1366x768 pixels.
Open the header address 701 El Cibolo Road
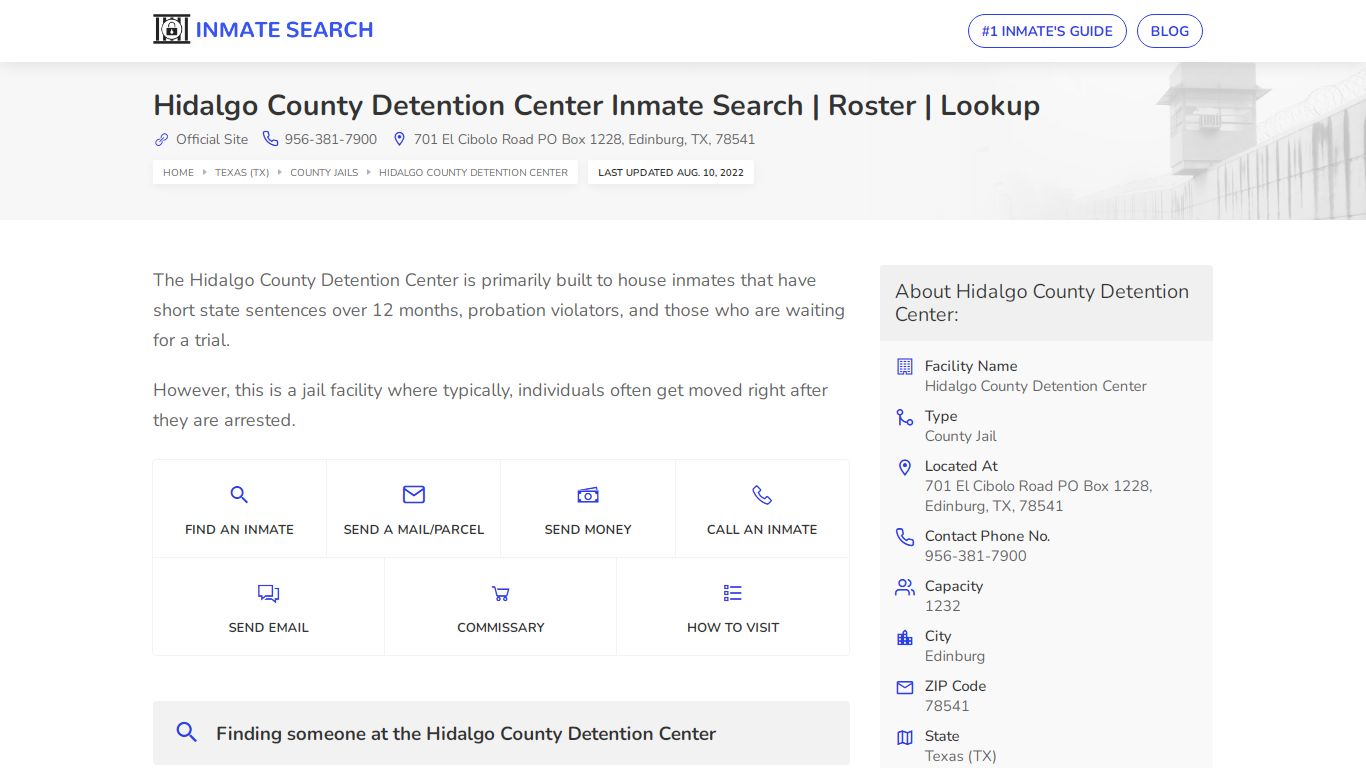coord(584,139)
